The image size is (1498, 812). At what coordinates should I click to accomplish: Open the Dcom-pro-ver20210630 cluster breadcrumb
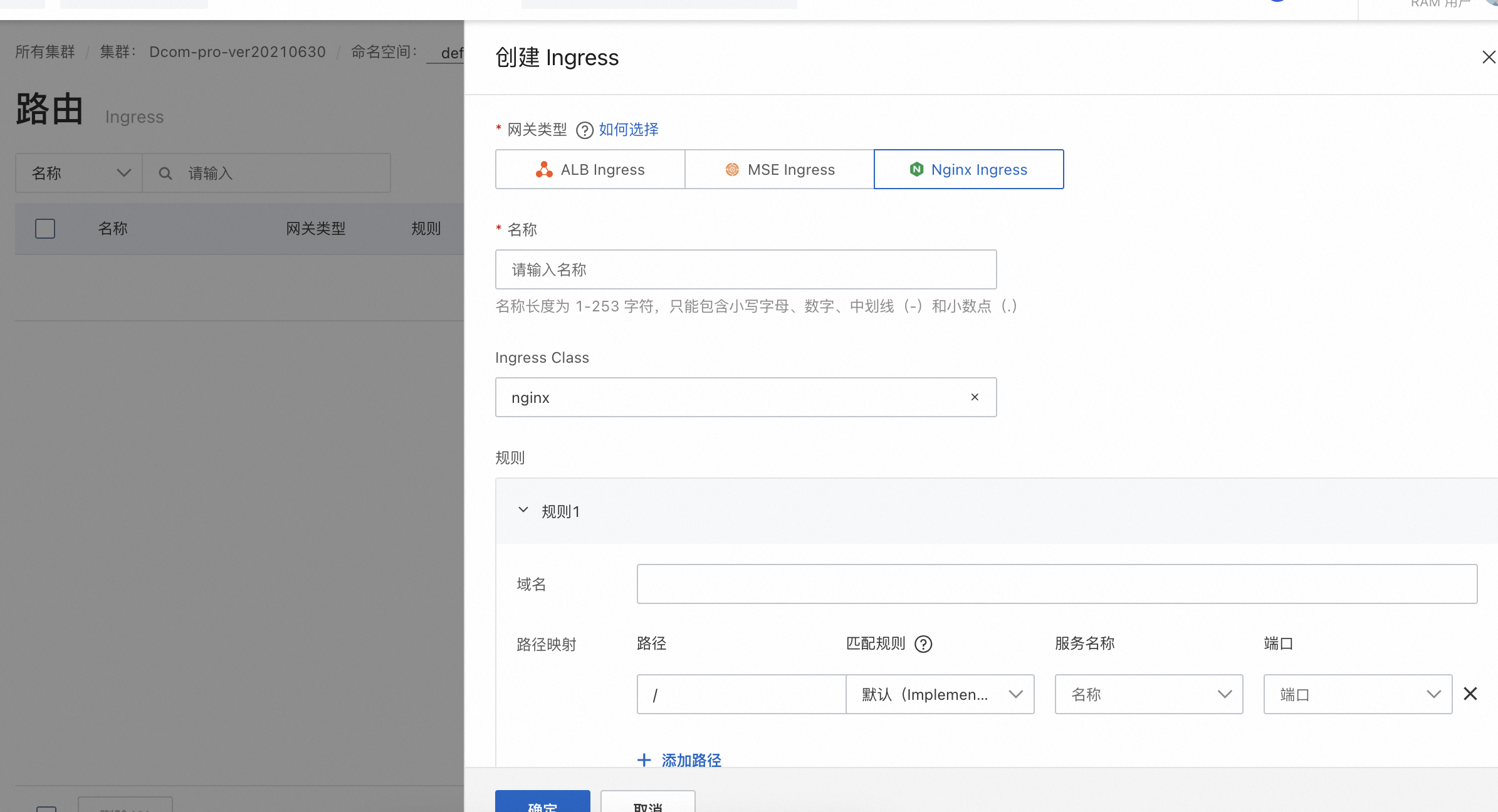pyautogui.click(x=238, y=52)
